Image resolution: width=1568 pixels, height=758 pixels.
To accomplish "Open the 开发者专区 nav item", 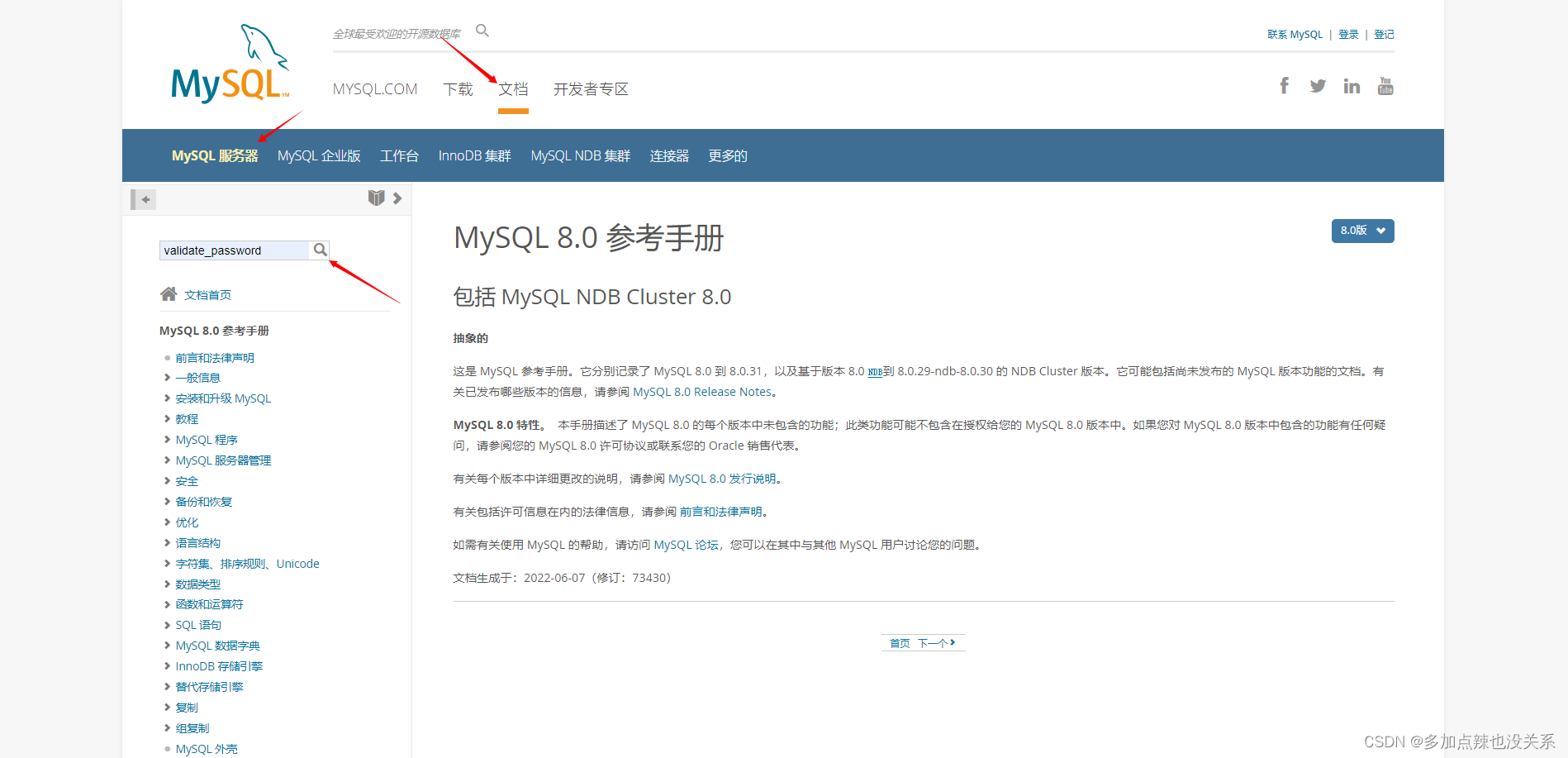I will (x=591, y=89).
